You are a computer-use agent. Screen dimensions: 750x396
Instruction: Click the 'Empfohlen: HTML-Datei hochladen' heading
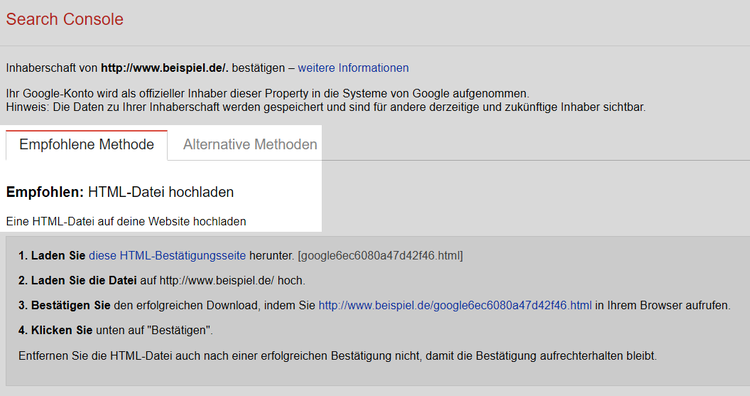(120, 192)
